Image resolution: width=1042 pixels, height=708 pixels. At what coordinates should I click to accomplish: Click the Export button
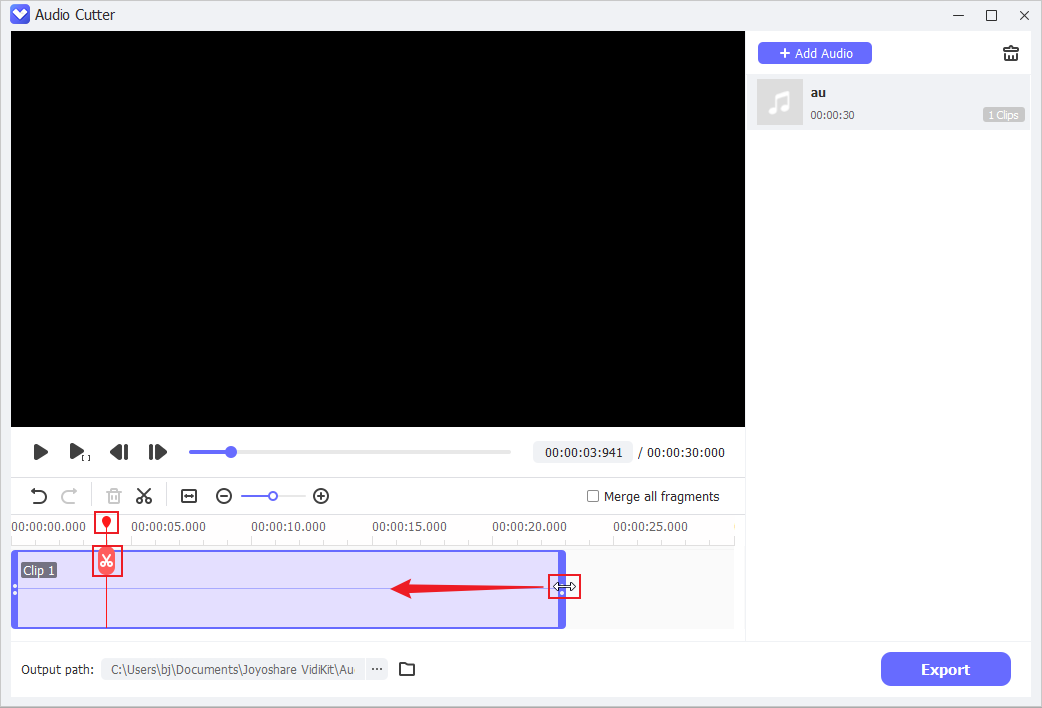point(945,669)
